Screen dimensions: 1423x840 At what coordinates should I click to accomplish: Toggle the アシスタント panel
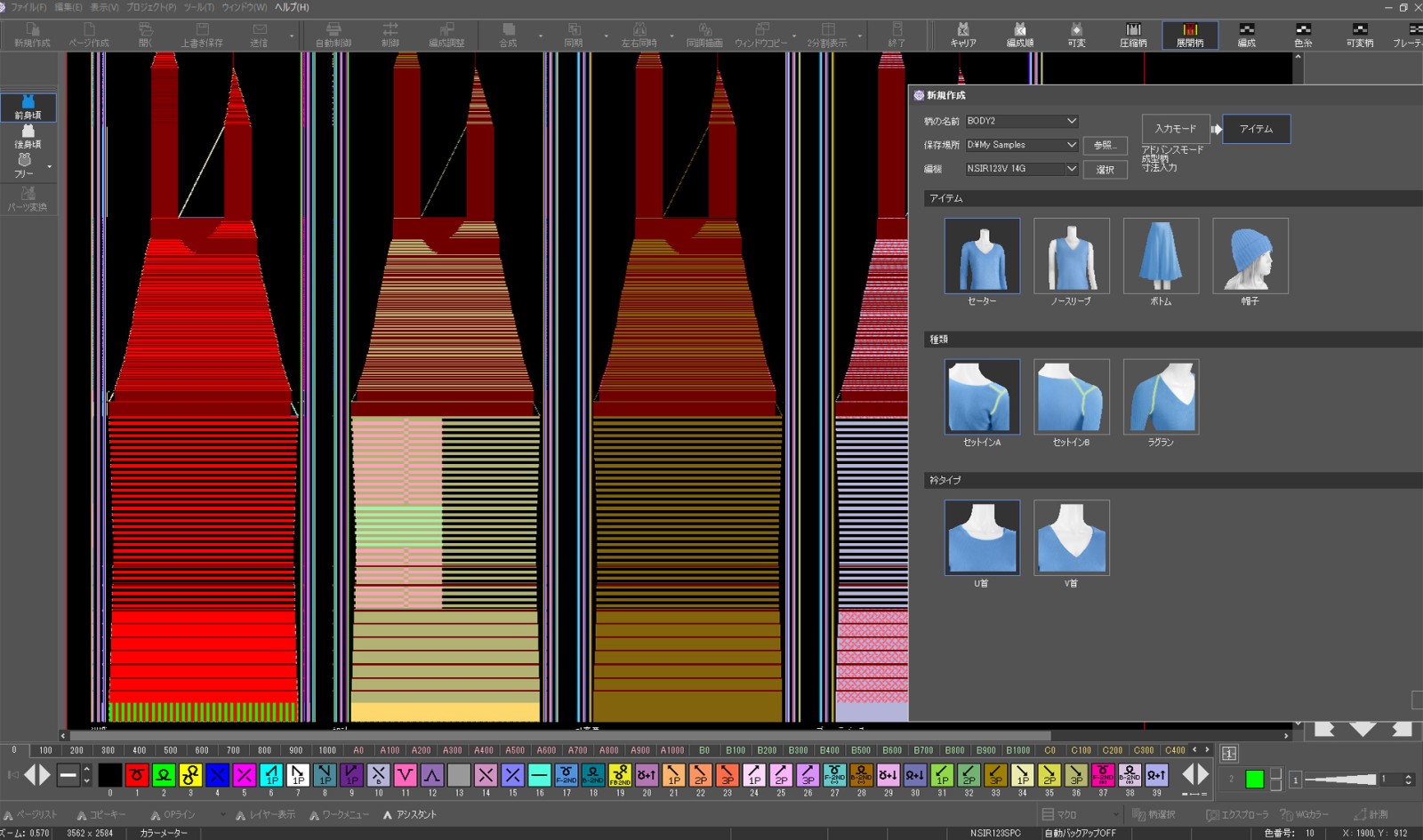[x=410, y=814]
